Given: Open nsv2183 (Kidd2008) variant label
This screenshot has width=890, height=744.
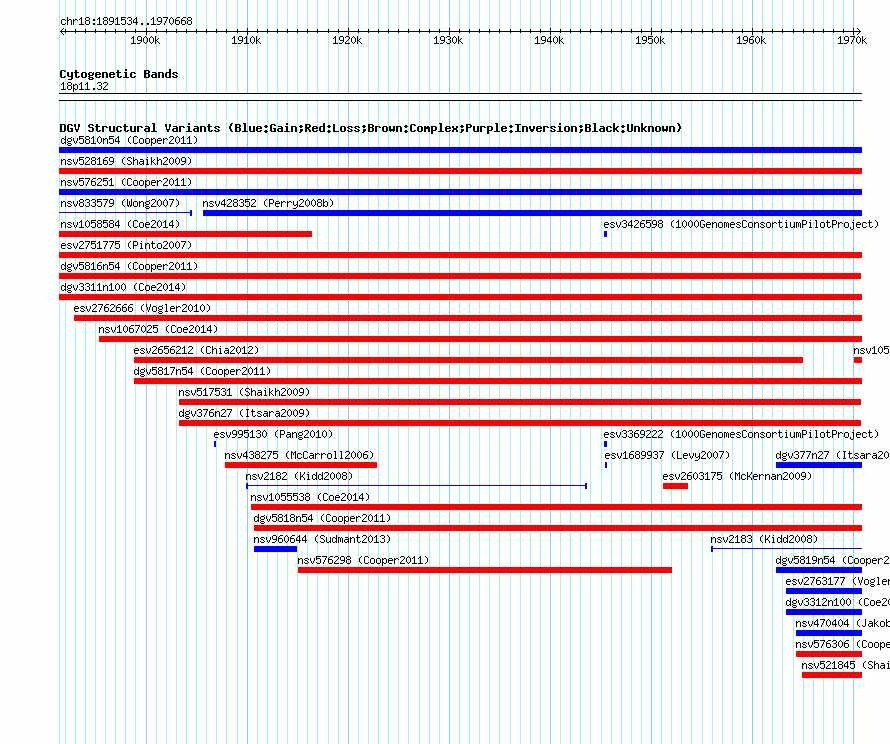Looking at the screenshot, I should coord(764,539).
